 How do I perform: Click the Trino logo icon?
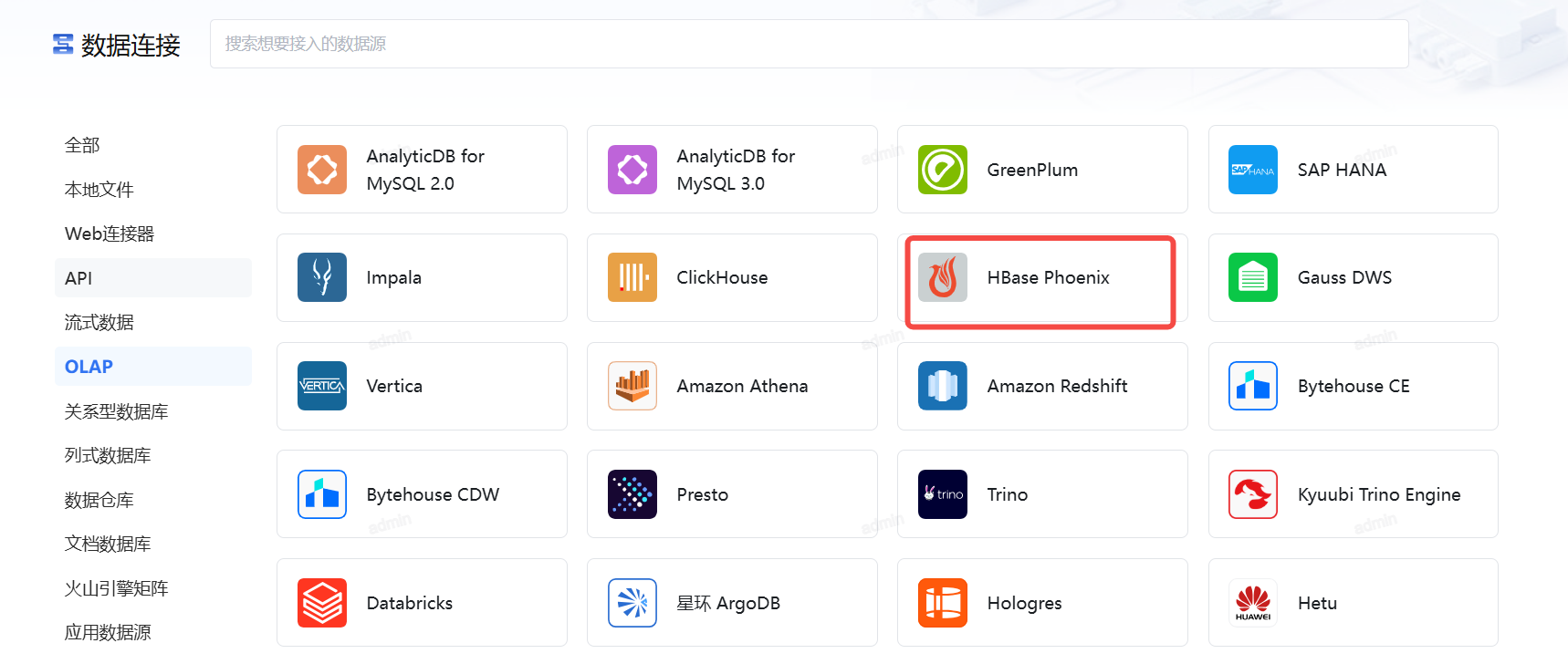[x=942, y=494]
